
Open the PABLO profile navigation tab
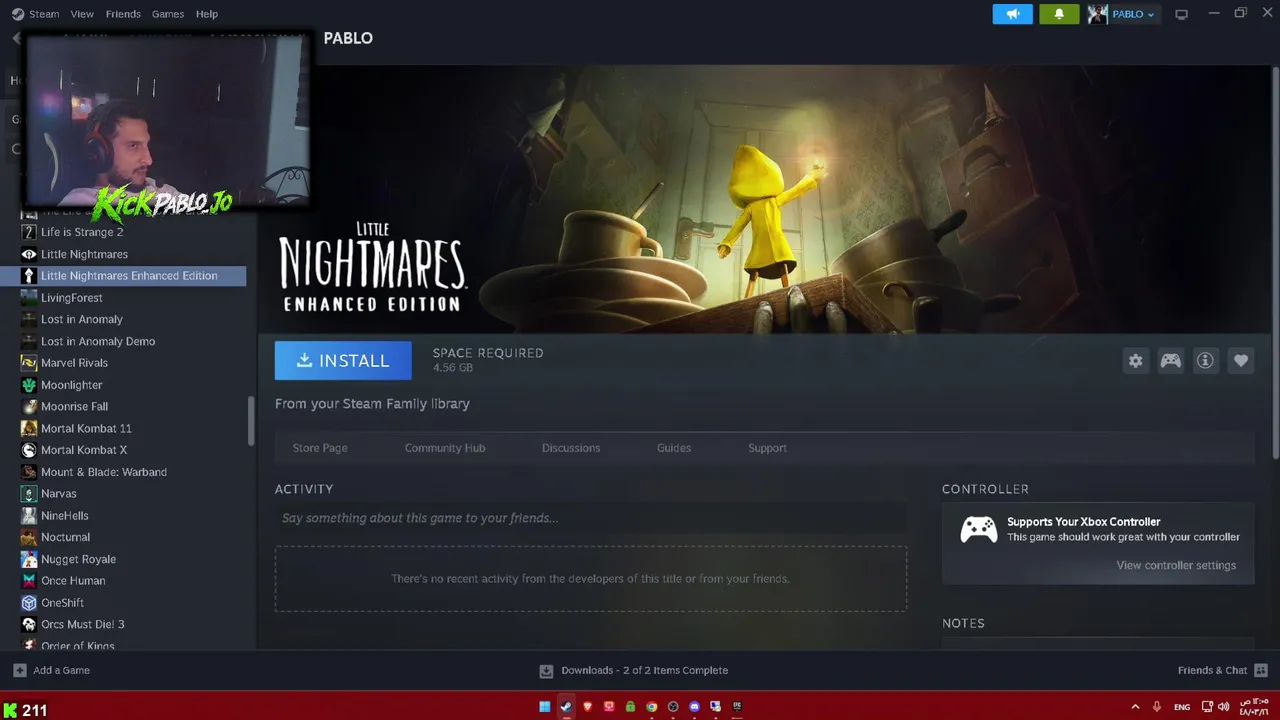[x=348, y=38]
